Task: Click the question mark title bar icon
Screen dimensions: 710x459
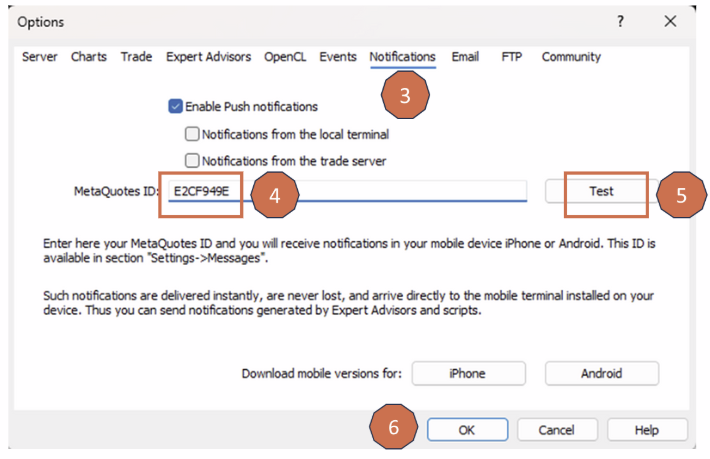Action: (x=621, y=21)
